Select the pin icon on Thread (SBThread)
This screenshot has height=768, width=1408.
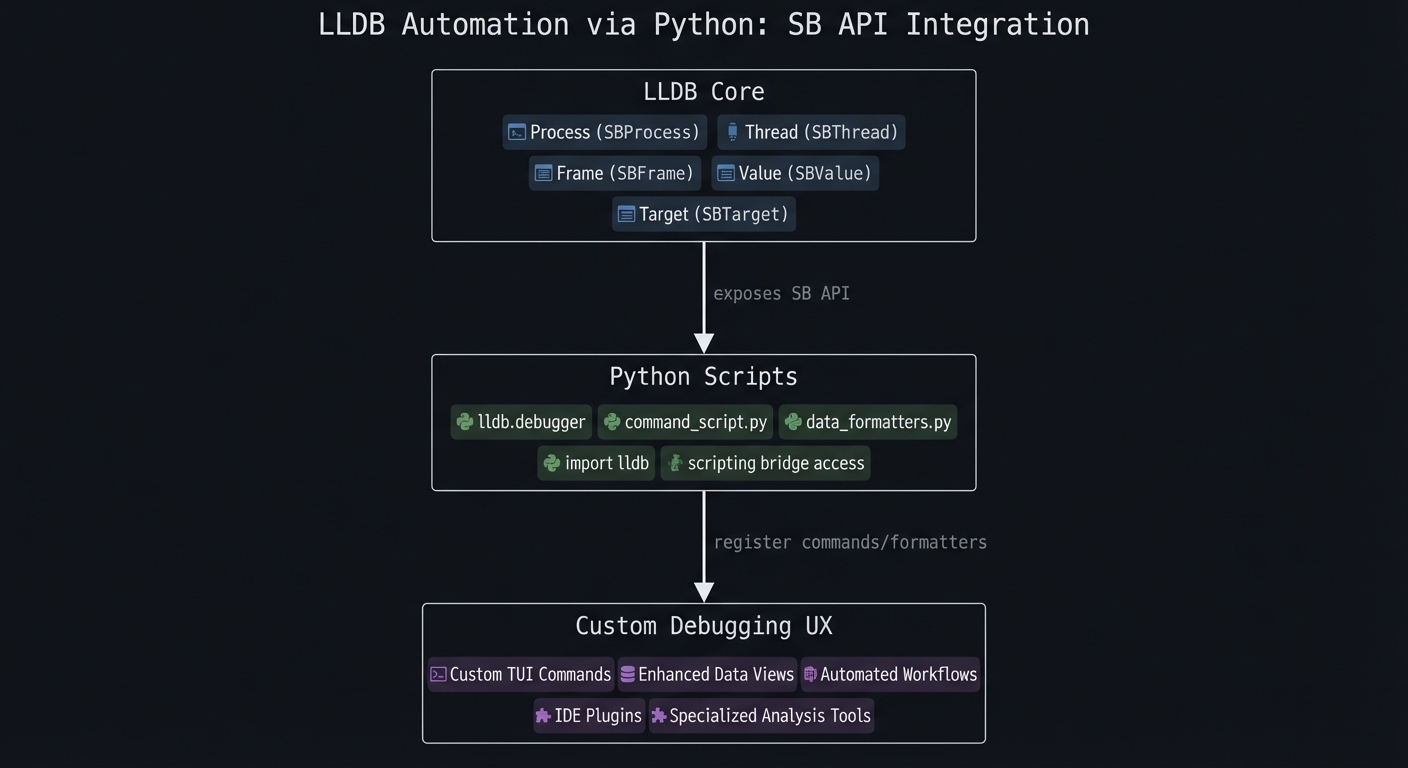coord(730,131)
